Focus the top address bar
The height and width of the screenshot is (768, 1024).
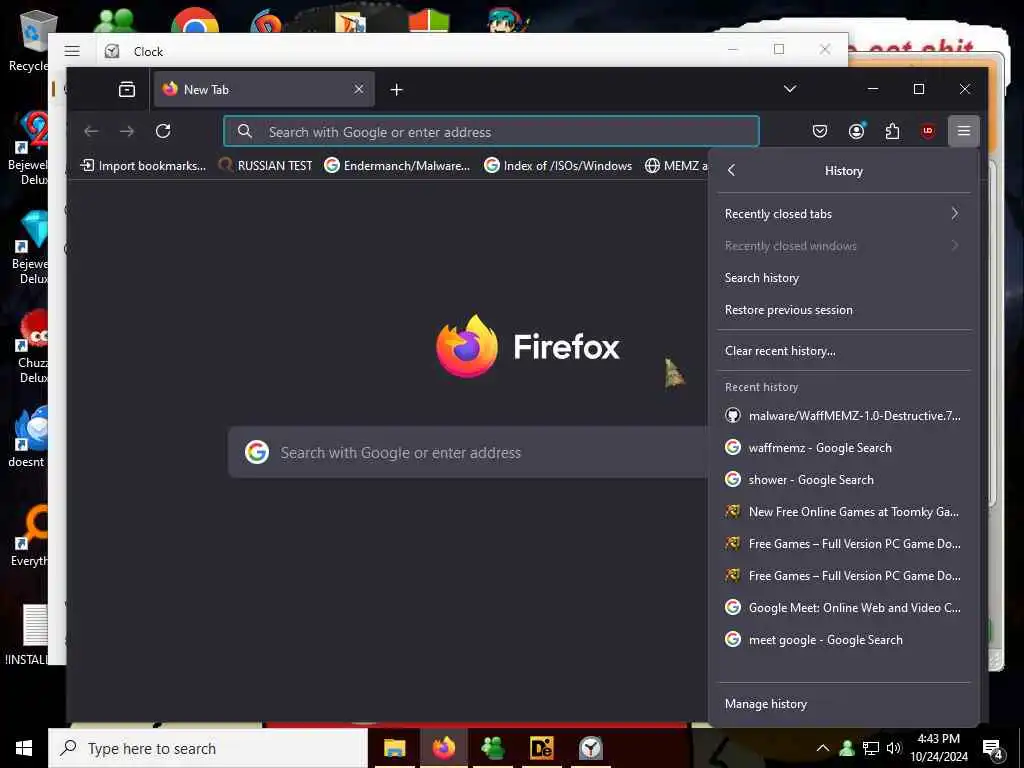coord(491,131)
